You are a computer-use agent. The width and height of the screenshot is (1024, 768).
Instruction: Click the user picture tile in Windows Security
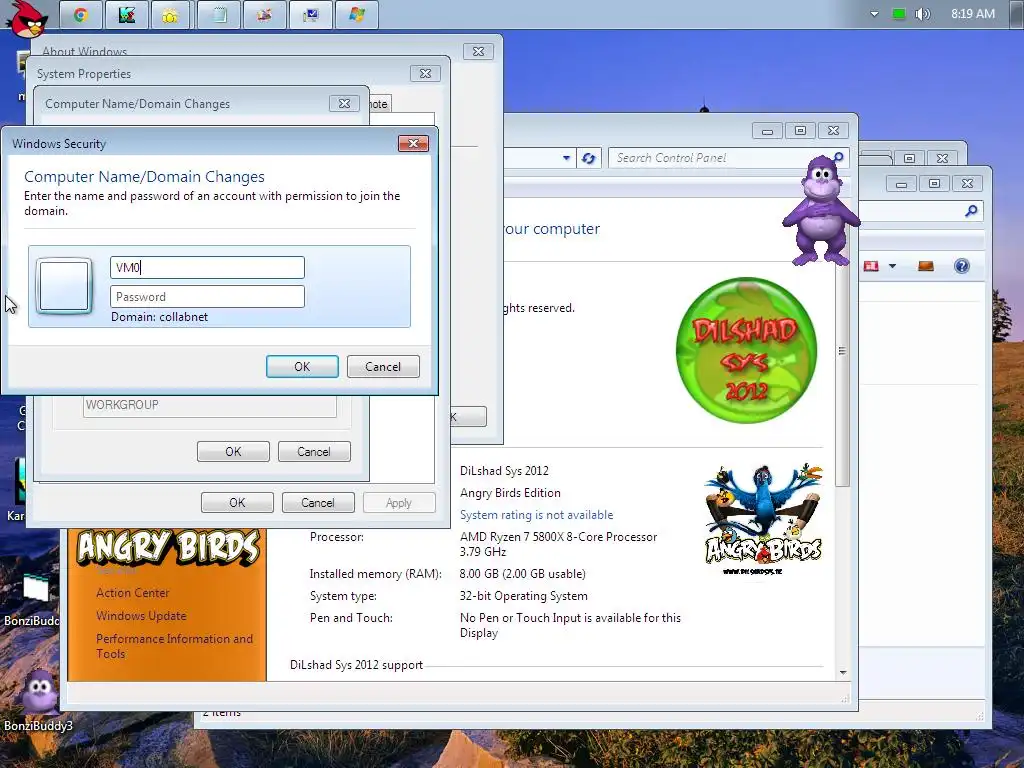pos(64,286)
